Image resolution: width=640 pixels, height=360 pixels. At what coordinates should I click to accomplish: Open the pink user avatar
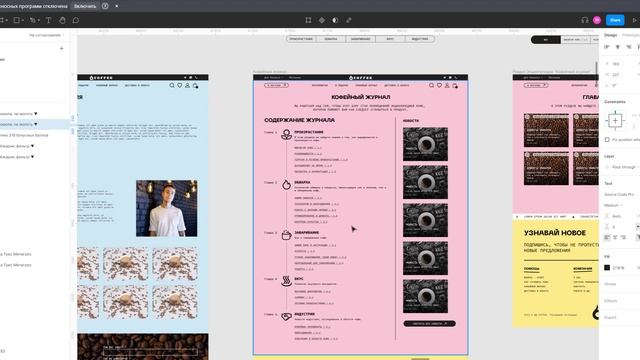coord(597,20)
